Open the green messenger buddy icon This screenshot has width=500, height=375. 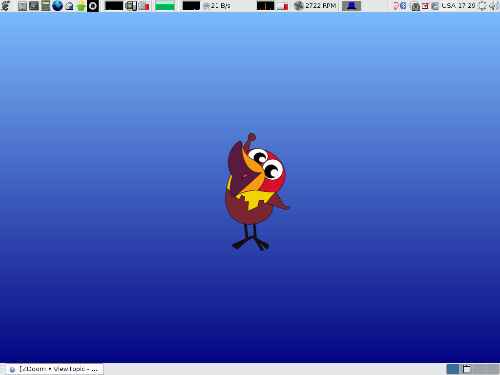tap(81, 6)
